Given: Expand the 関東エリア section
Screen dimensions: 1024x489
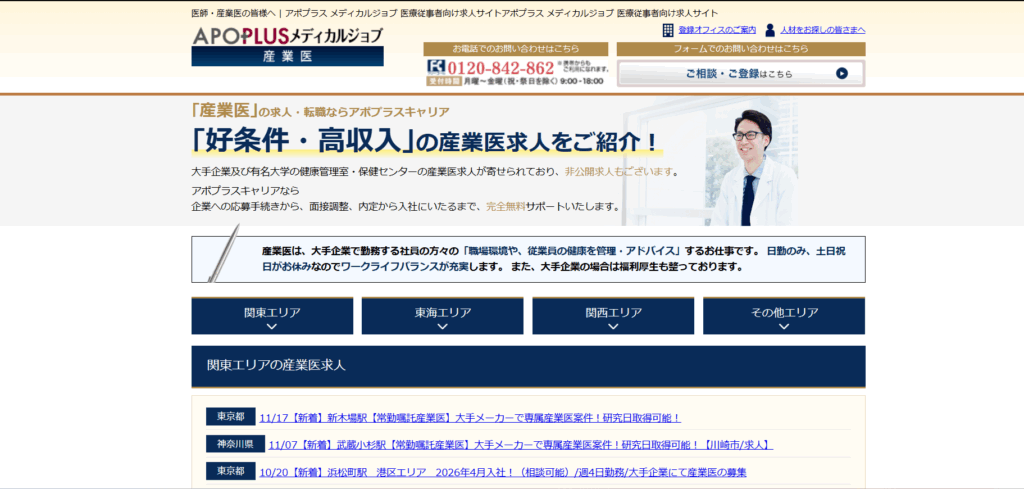Looking at the screenshot, I should tap(272, 316).
